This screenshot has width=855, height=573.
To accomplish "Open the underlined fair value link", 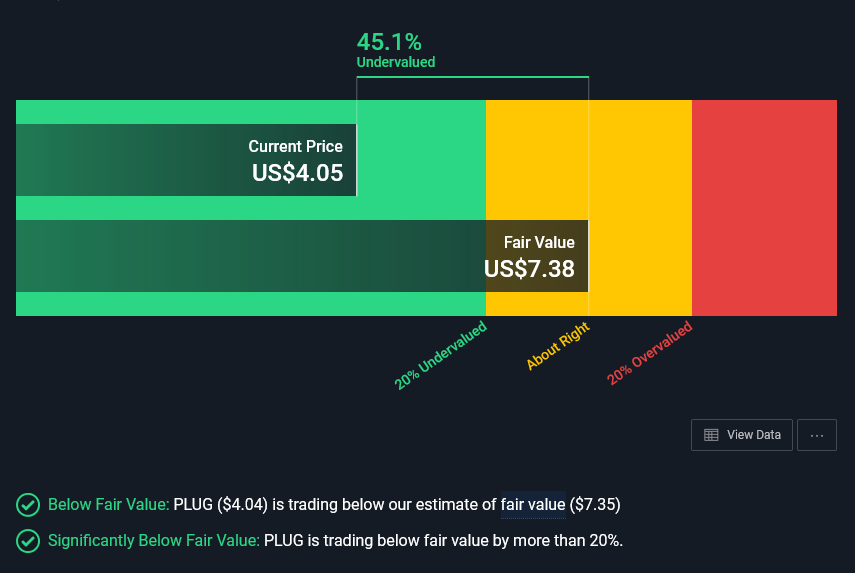I will pos(532,504).
